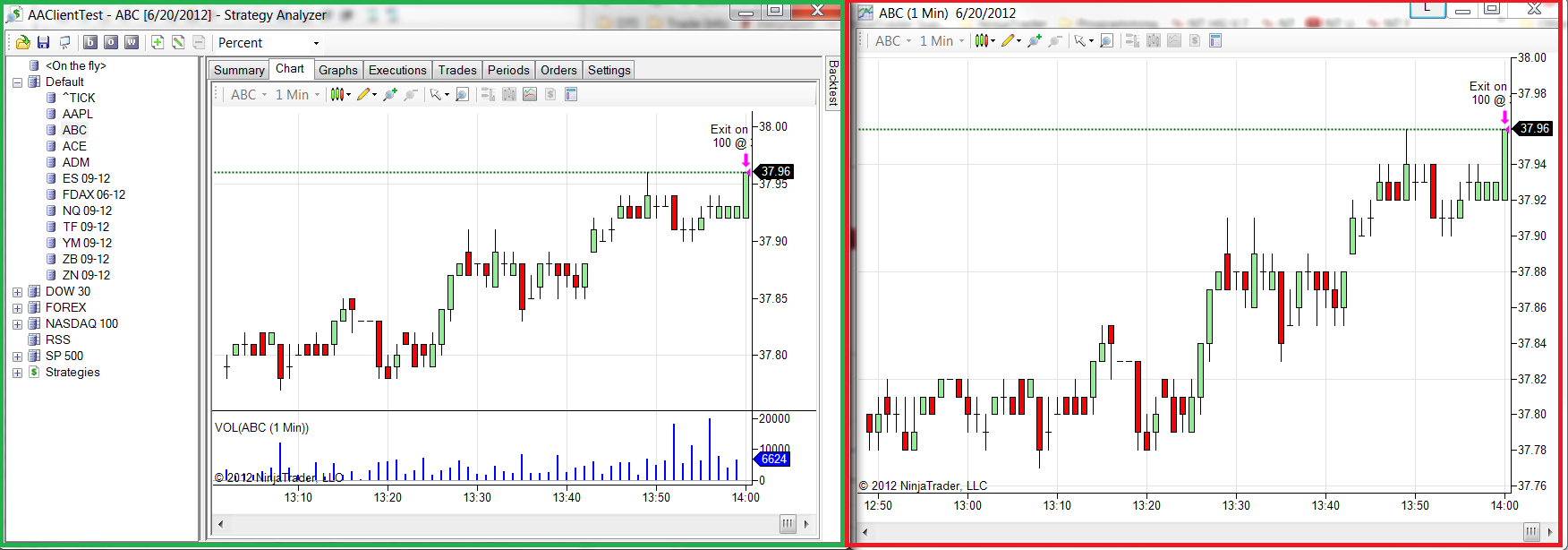
Task: Click the green plus add icon in Strategy Analyzer toolbar
Action: click(x=158, y=42)
